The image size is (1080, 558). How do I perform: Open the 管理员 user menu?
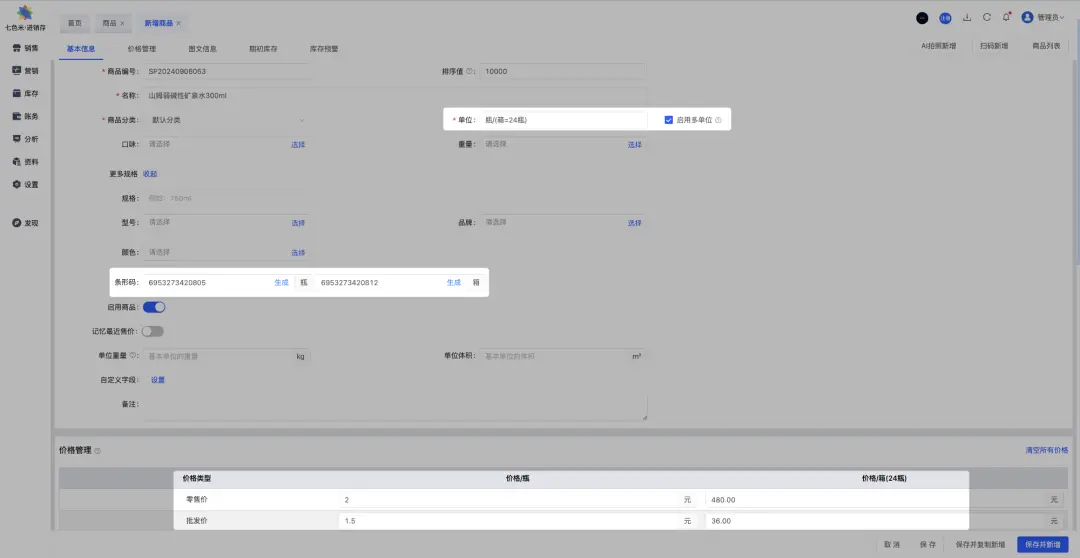click(x=1045, y=17)
